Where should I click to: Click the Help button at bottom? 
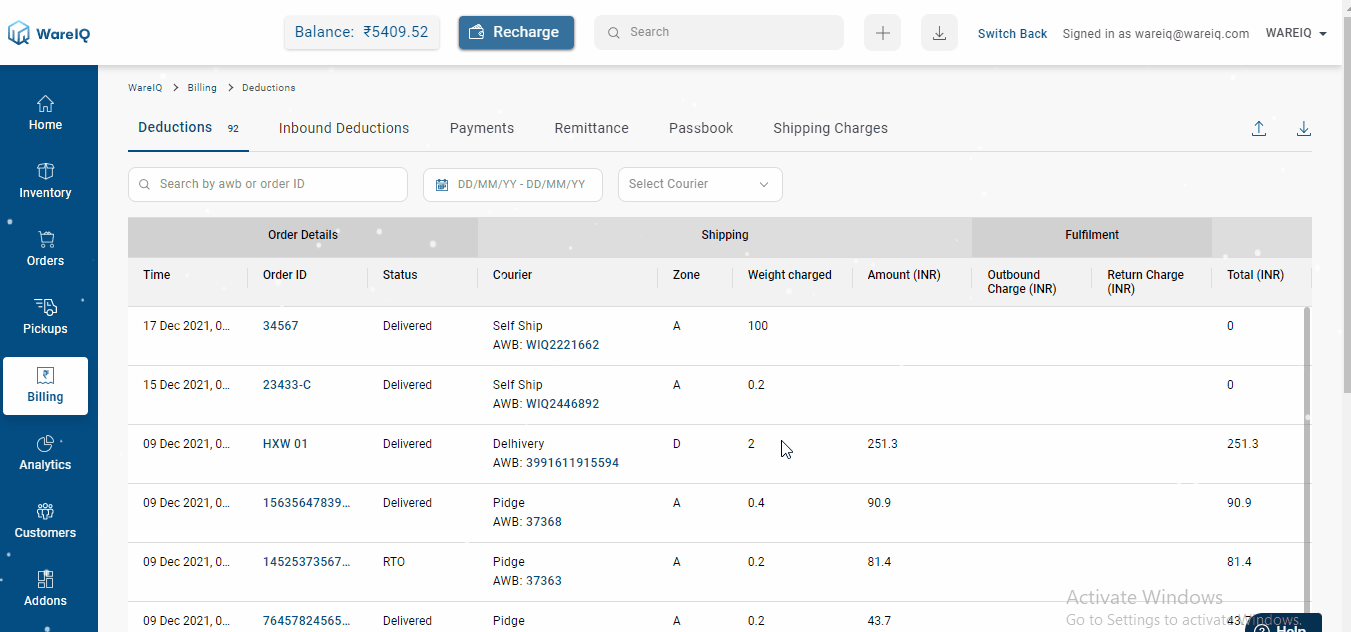tap(1284, 624)
